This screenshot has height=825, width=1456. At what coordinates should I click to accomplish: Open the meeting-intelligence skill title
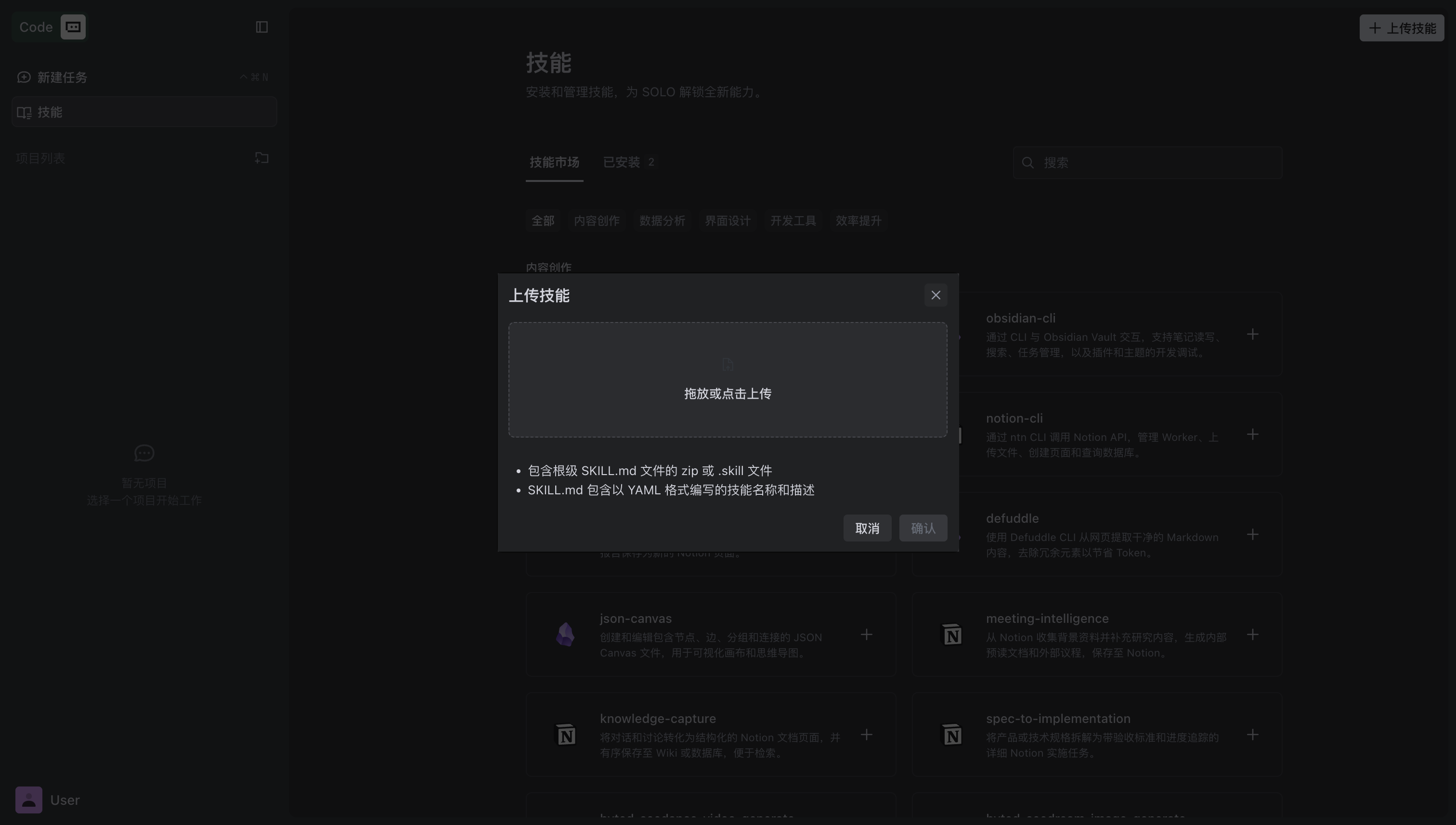pos(1047,619)
